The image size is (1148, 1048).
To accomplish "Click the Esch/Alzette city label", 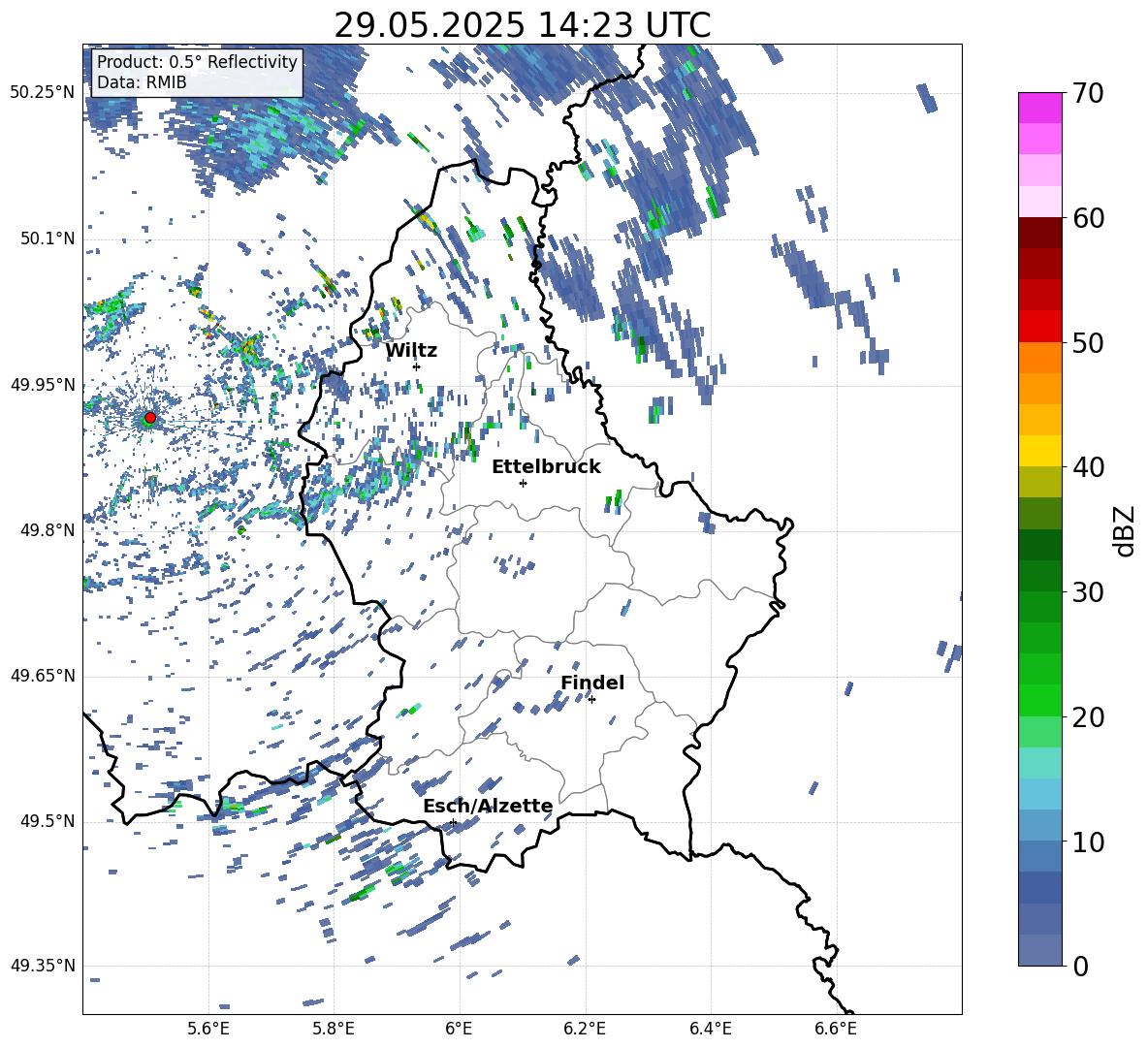I will [x=488, y=807].
